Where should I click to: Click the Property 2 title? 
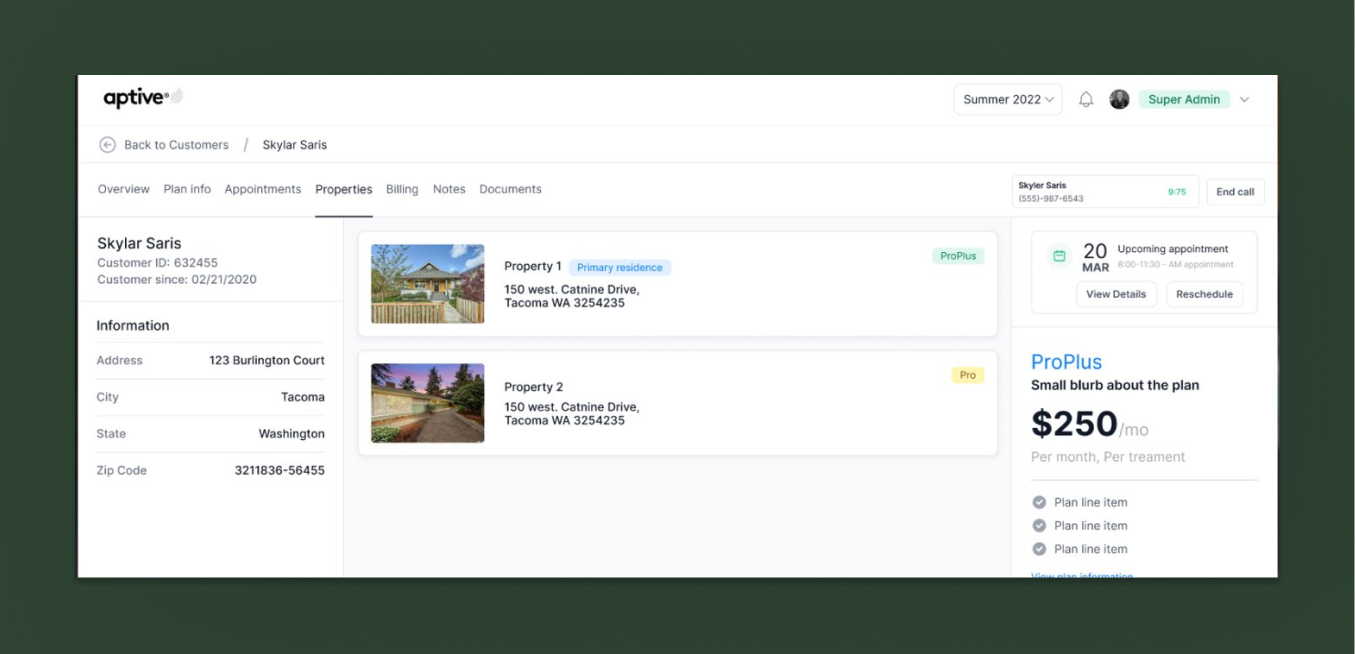tap(534, 387)
